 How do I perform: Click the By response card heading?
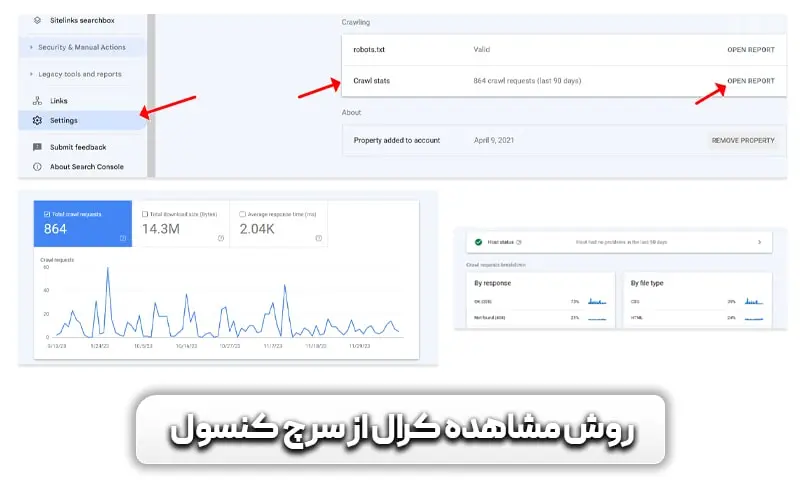pyautogui.click(x=492, y=283)
